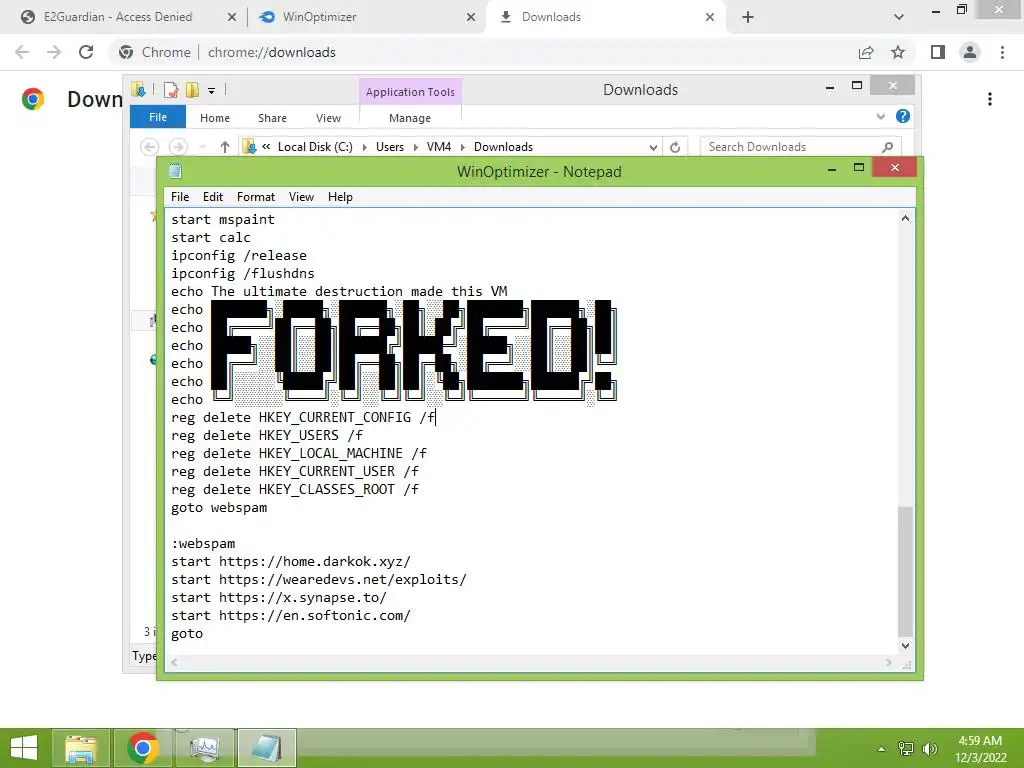
Task: Open Explorer Share ribbon tab
Action: point(272,118)
